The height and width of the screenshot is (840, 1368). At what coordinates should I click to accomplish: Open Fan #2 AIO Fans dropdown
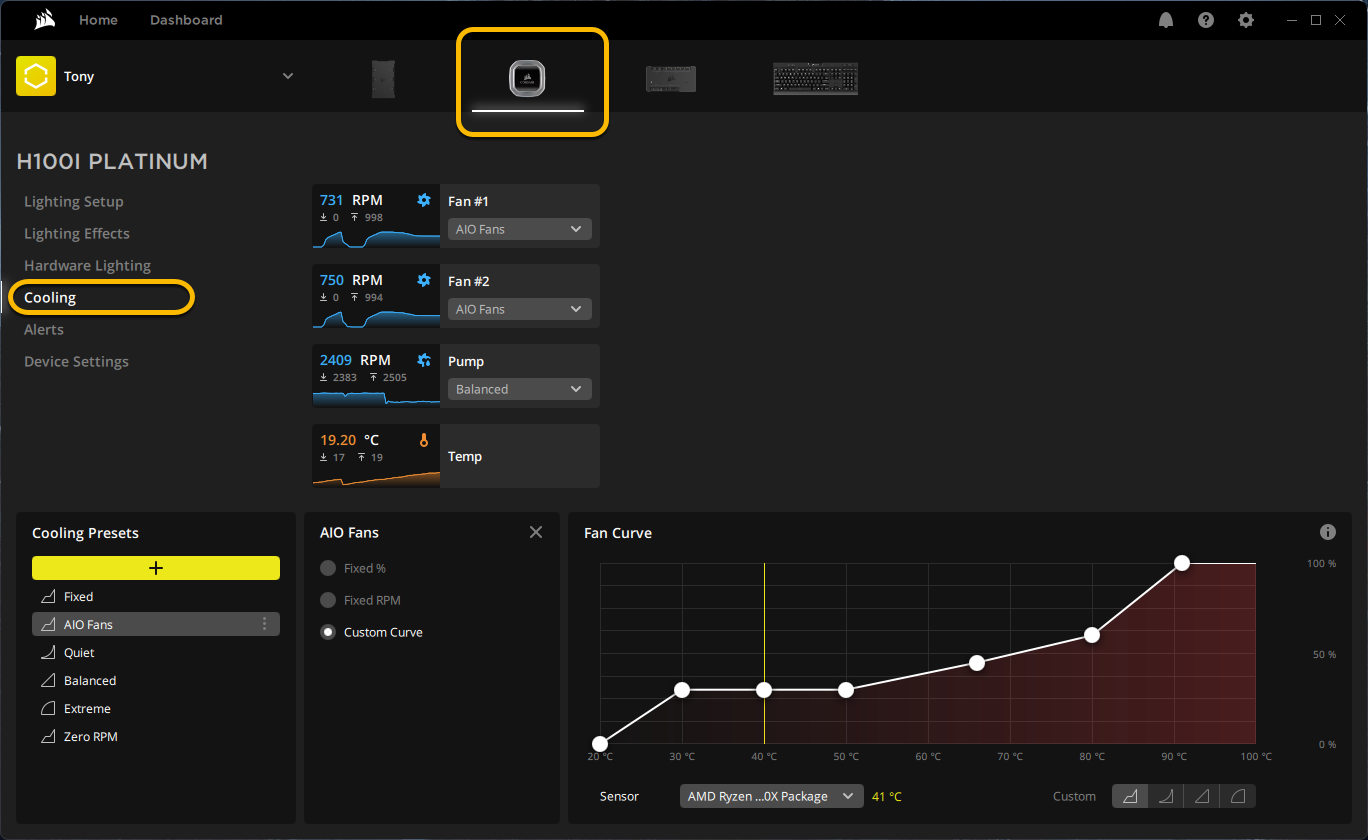520,309
